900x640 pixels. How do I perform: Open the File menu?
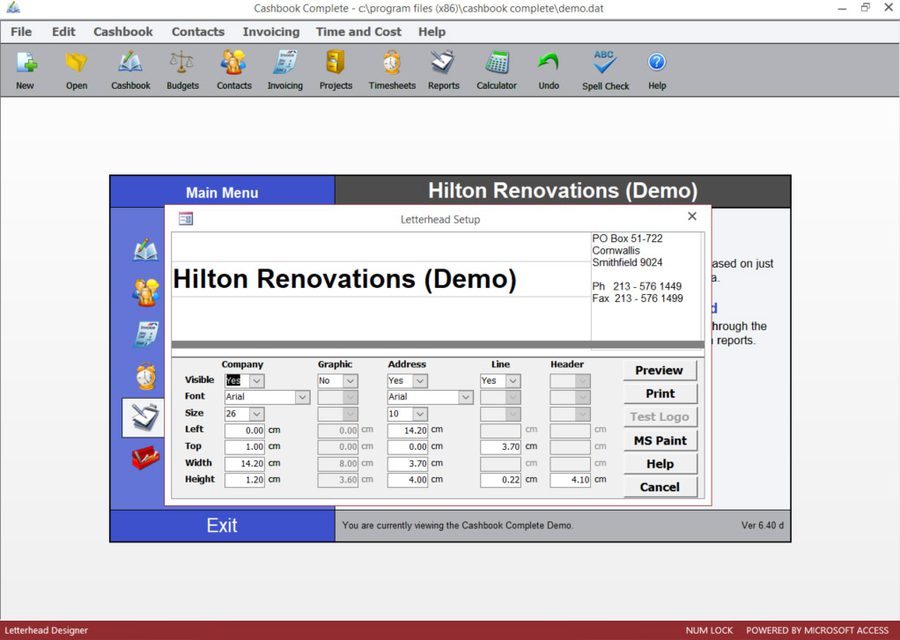point(21,32)
